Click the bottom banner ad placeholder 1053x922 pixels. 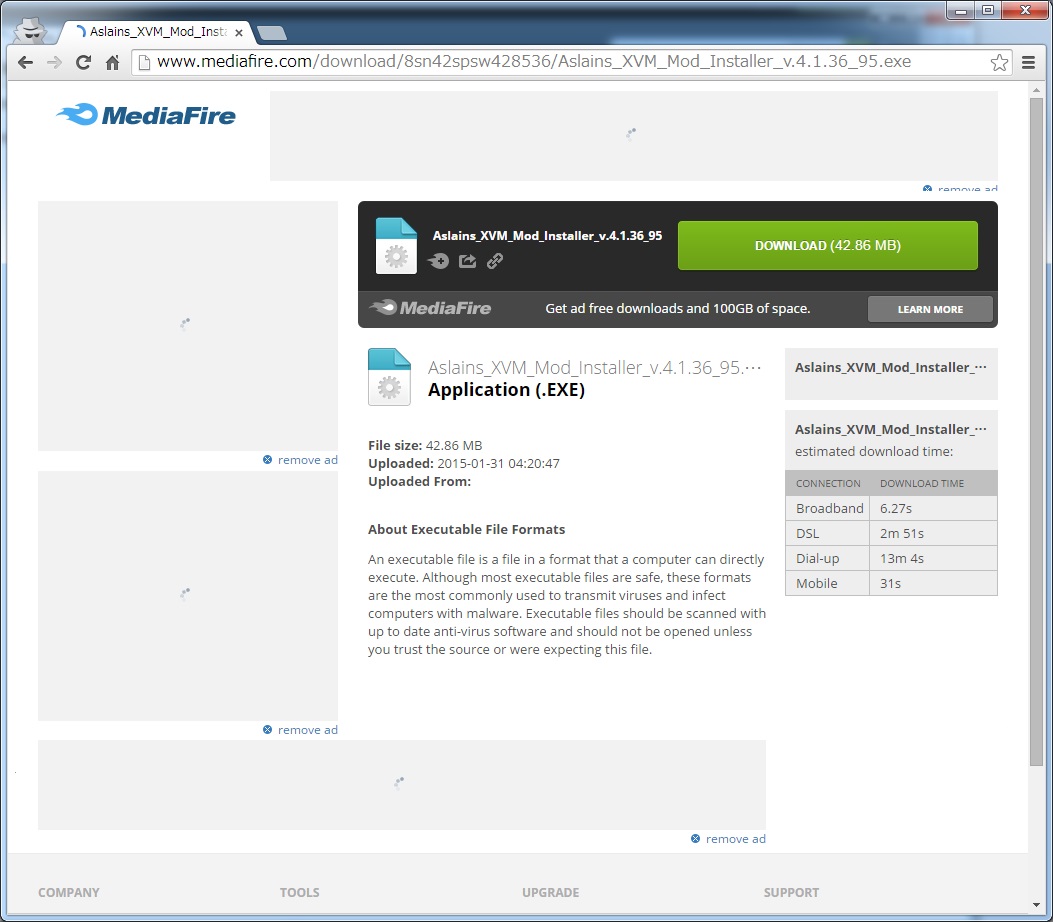pyautogui.click(x=402, y=785)
